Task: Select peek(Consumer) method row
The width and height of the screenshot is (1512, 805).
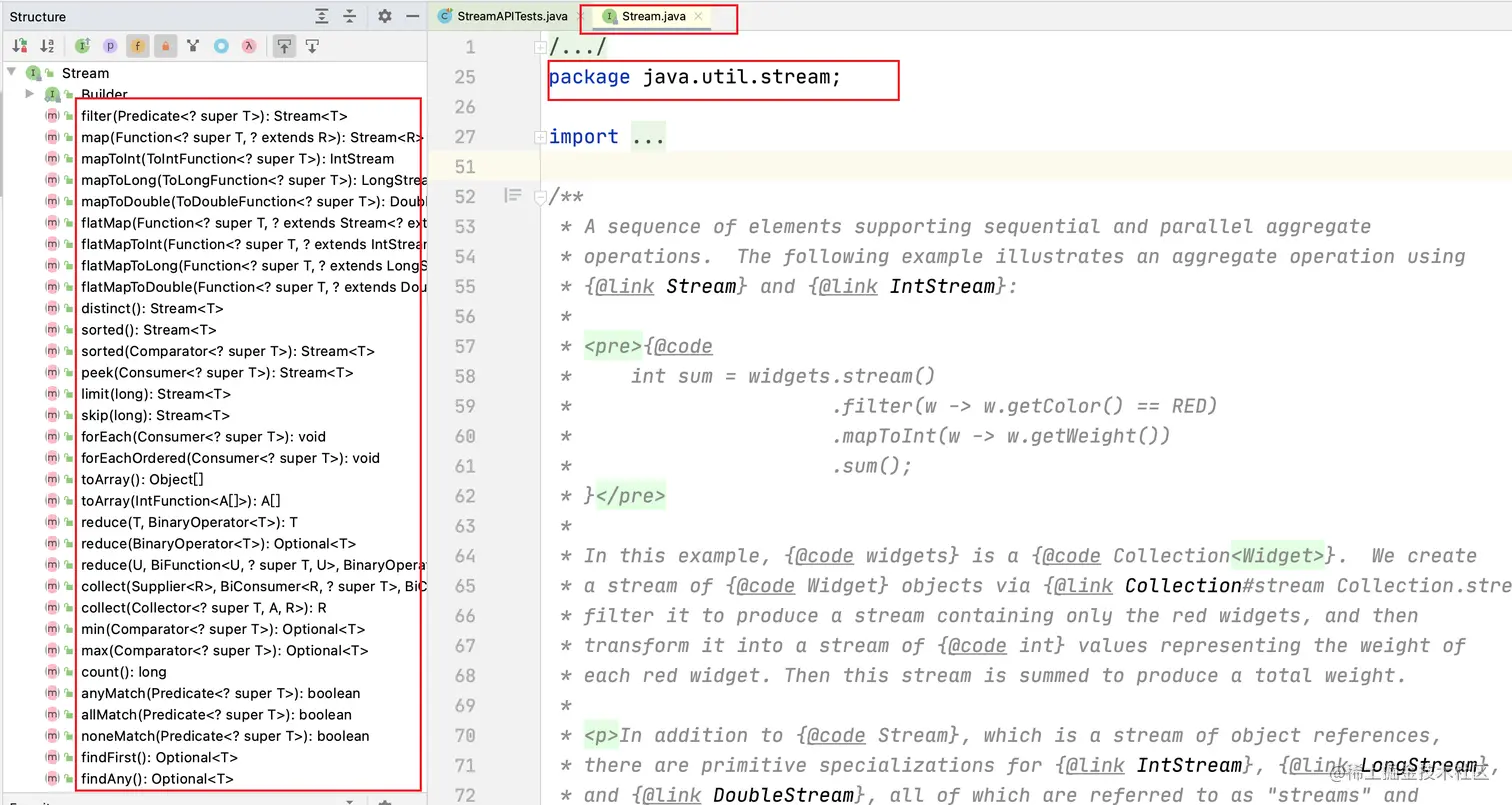Action: tap(217, 372)
